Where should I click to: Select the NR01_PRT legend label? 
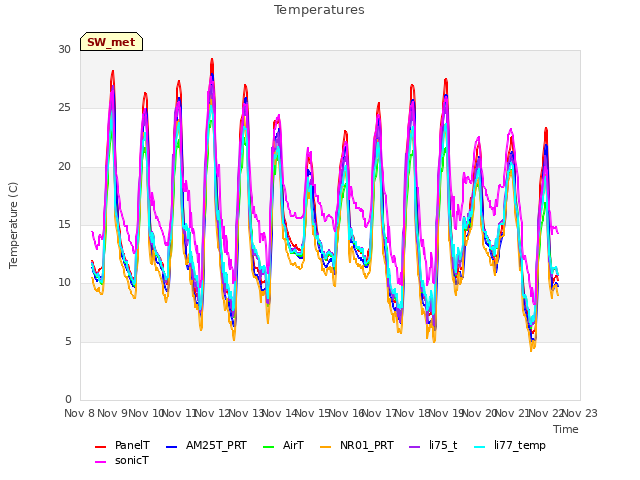click(367, 445)
